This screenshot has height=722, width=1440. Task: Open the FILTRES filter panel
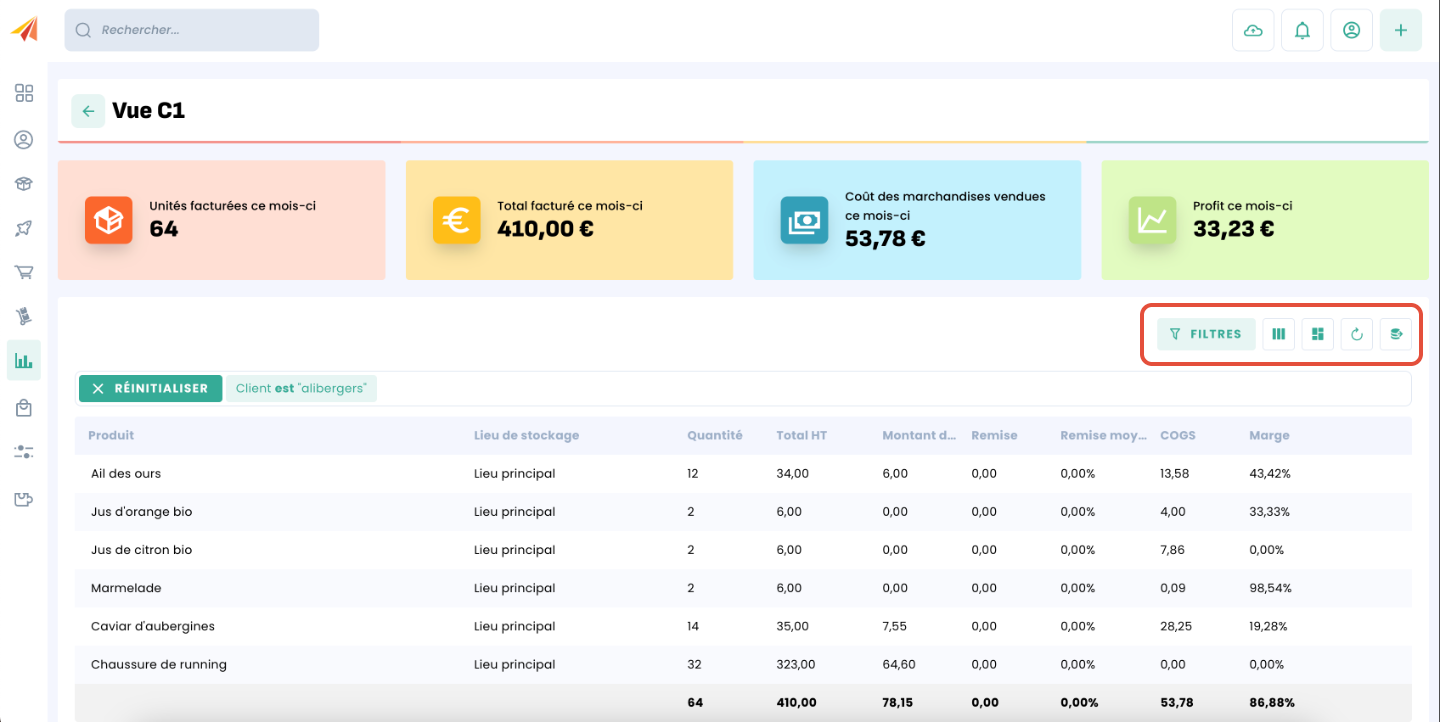[1206, 334]
